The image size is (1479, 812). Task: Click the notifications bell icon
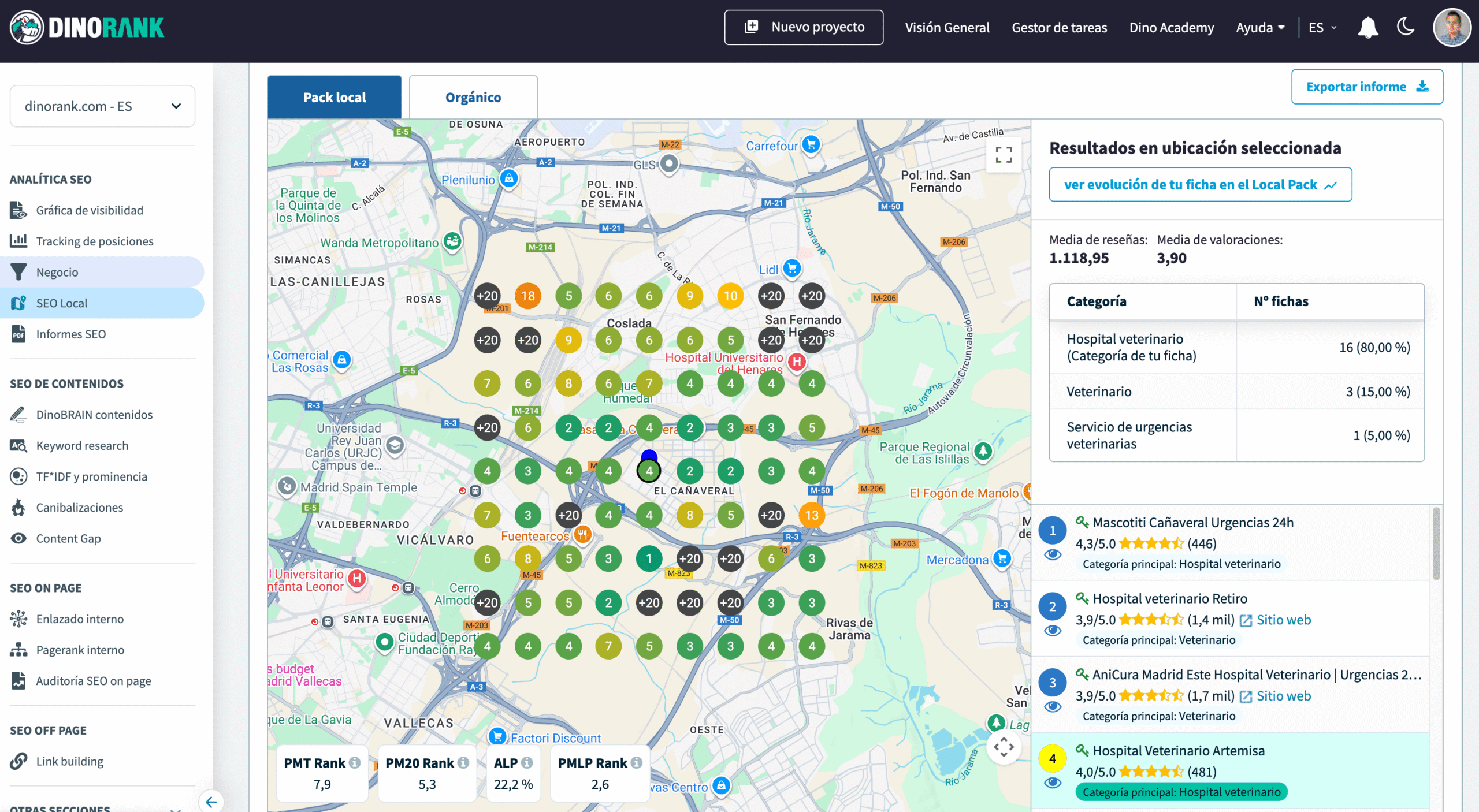tap(1367, 28)
